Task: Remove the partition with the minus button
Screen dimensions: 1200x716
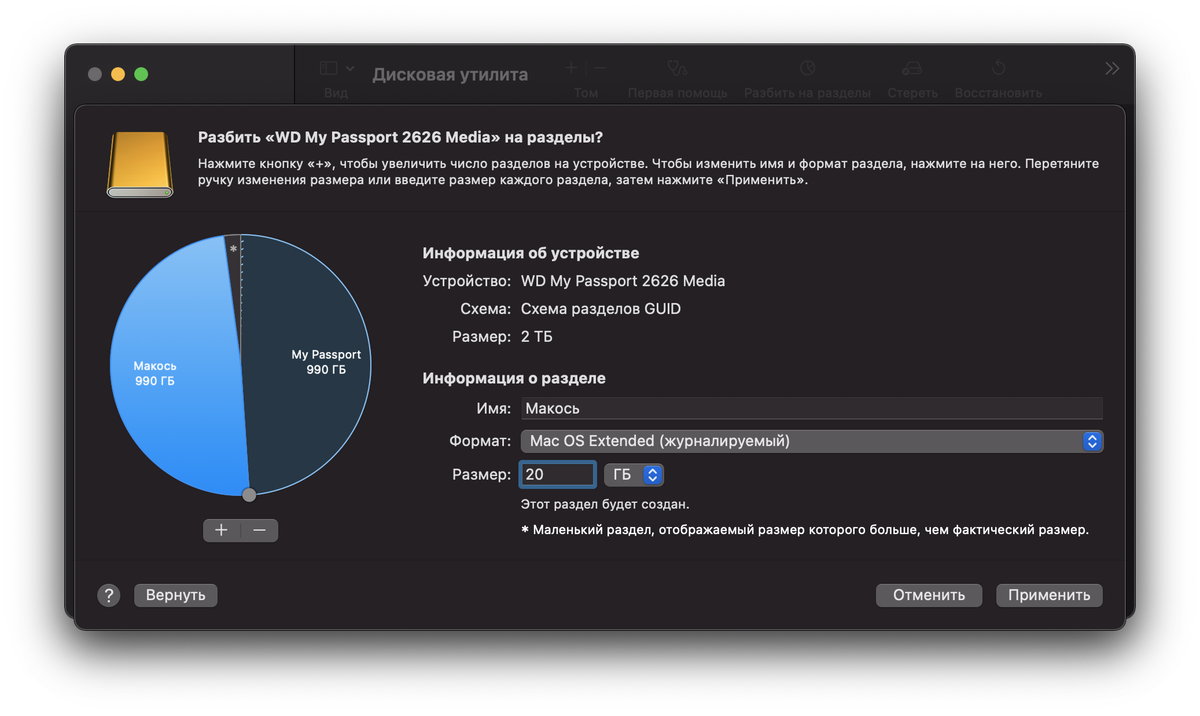Action: 259,530
